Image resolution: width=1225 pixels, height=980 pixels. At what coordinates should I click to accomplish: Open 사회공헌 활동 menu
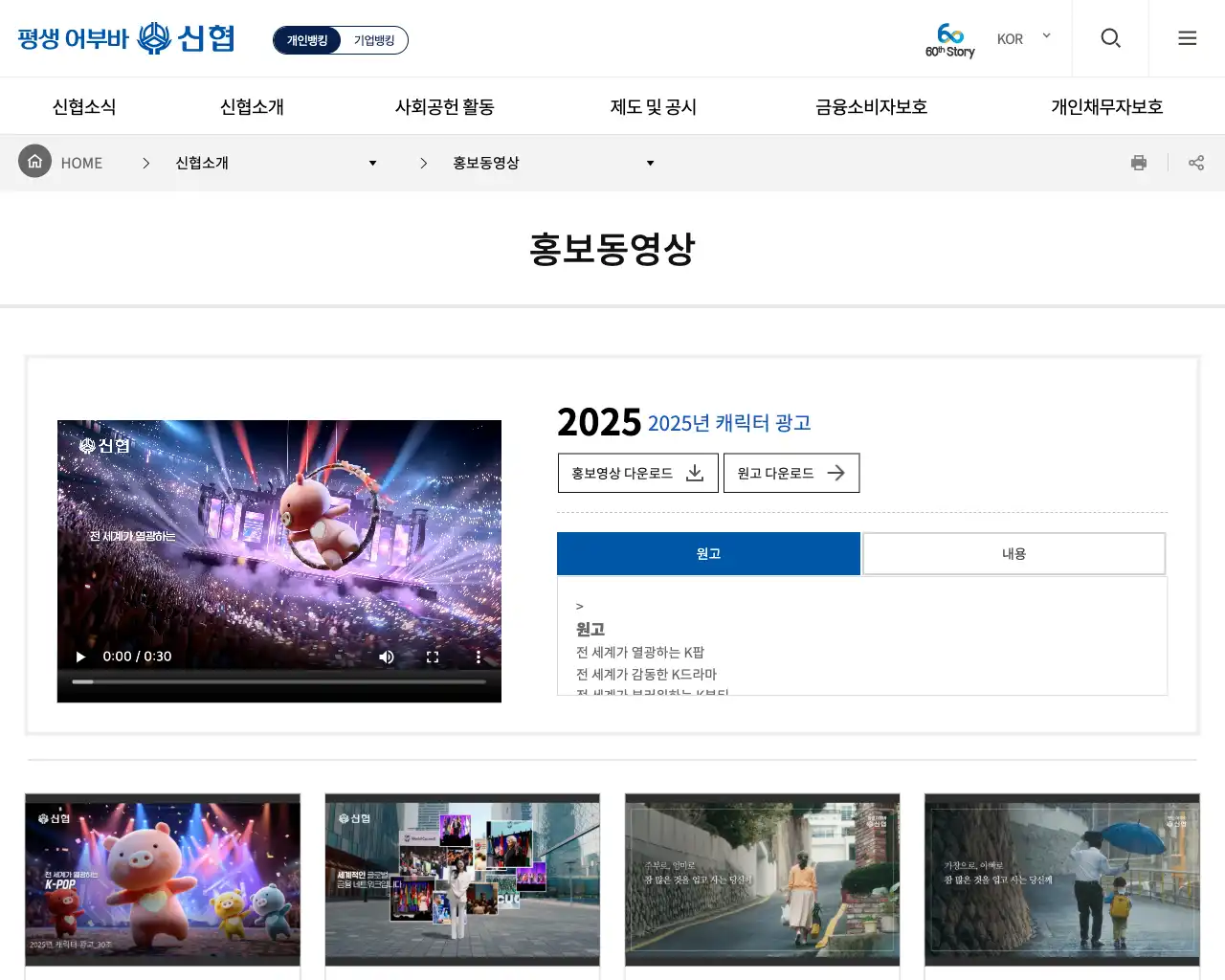[445, 106]
